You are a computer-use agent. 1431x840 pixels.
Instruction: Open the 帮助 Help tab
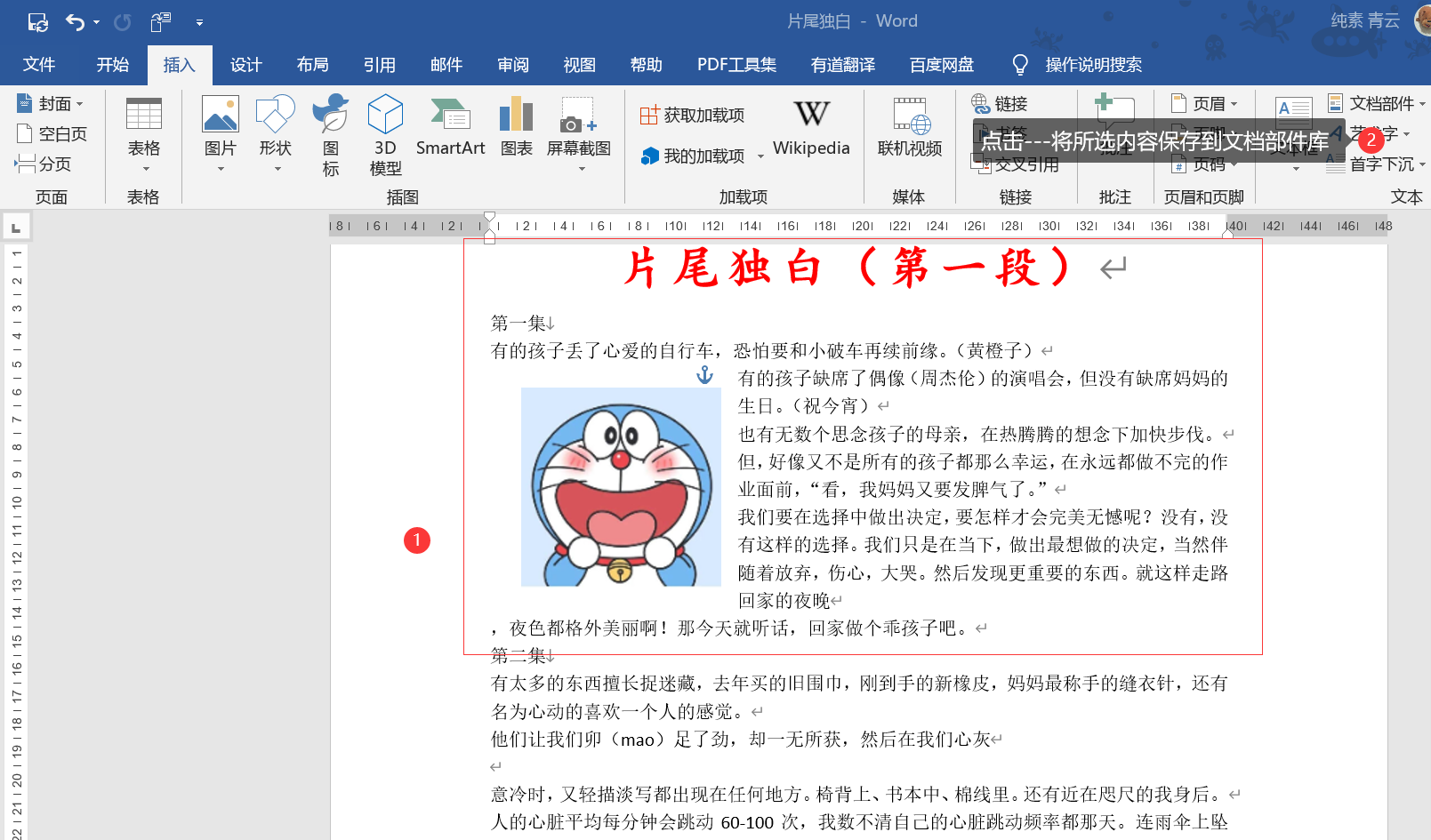click(x=646, y=65)
